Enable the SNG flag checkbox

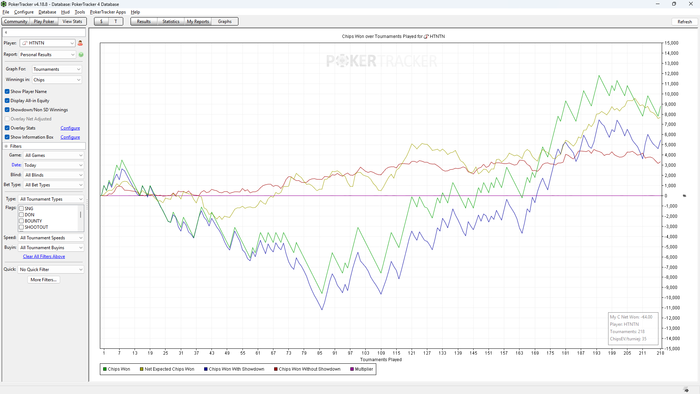[x=21, y=208]
